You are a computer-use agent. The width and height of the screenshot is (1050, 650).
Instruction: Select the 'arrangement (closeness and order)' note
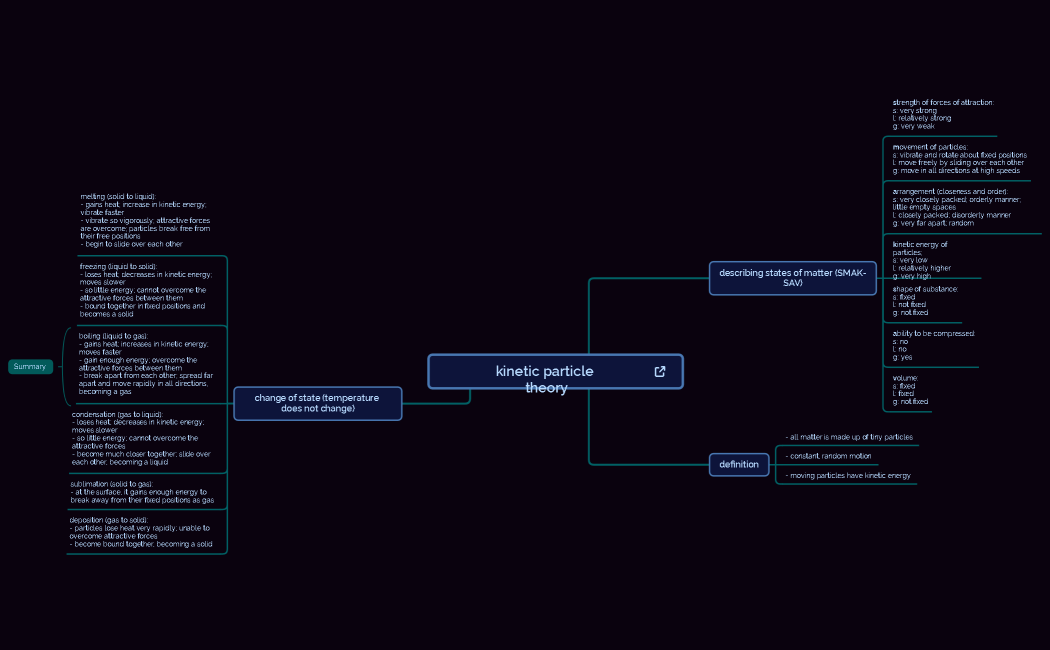(x=955, y=207)
